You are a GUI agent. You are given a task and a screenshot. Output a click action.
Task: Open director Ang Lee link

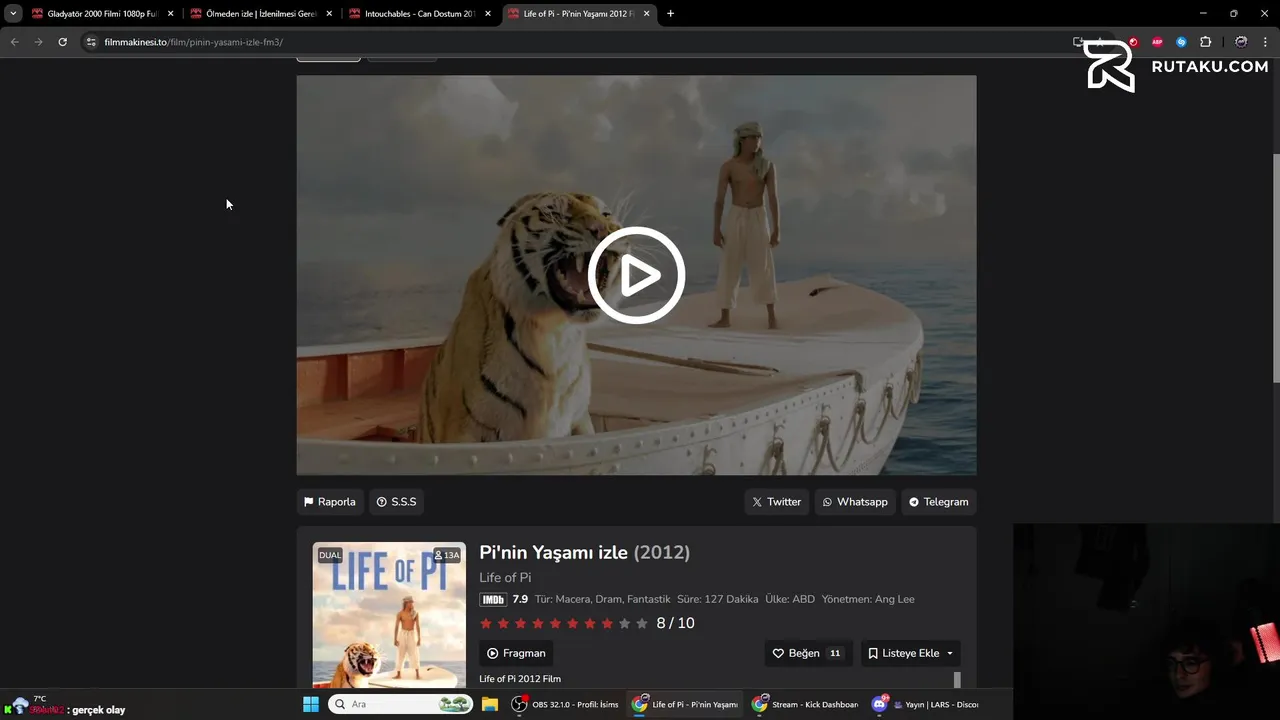pos(895,599)
